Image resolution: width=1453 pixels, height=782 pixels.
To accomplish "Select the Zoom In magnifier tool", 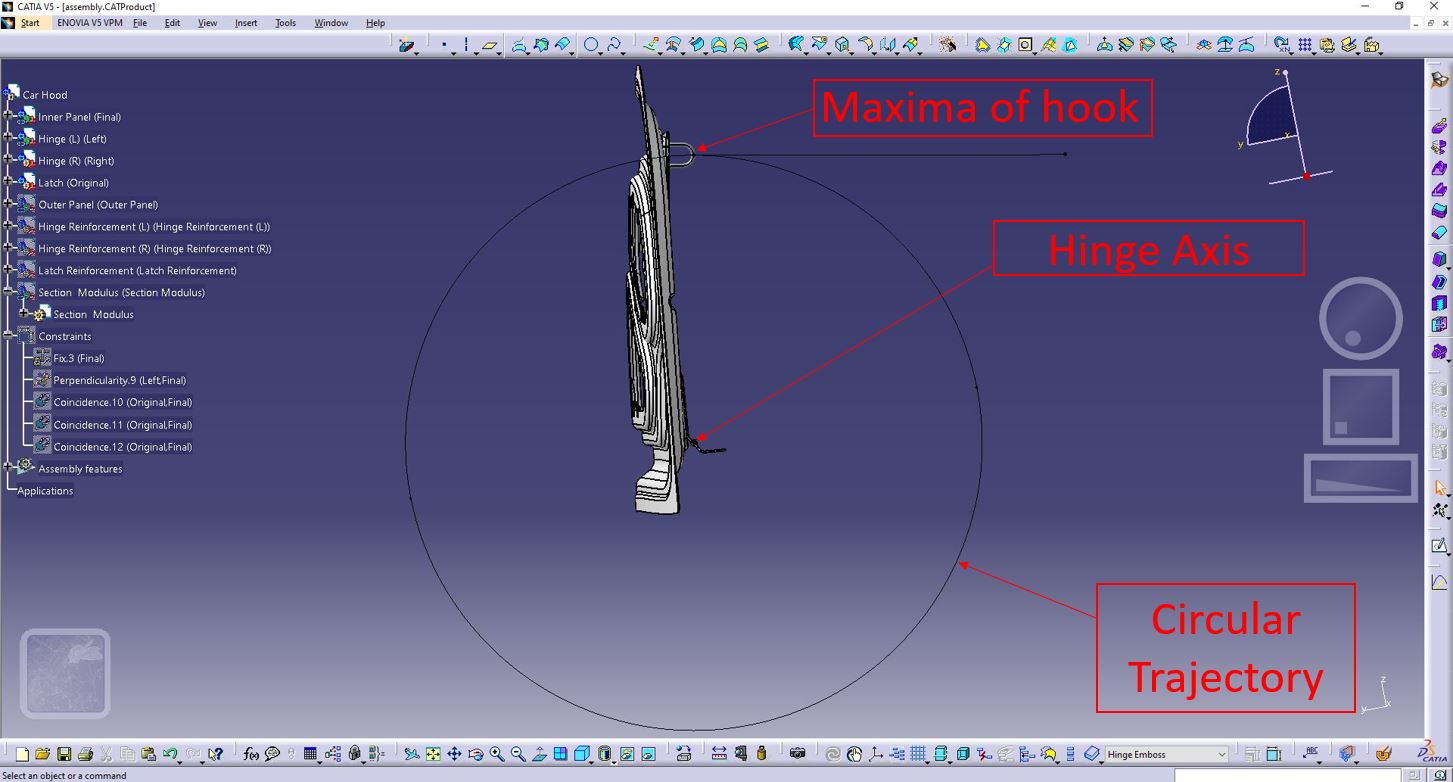I will 497,754.
